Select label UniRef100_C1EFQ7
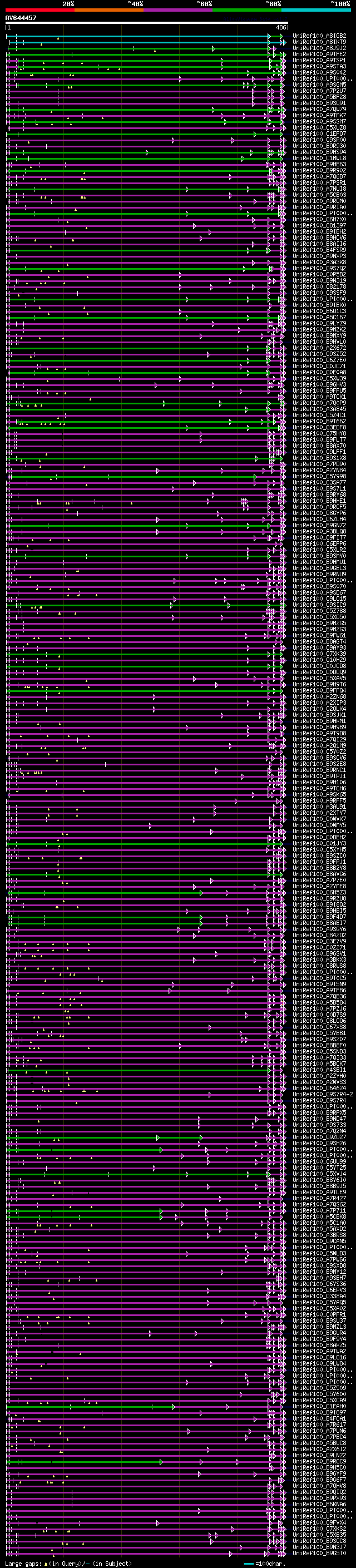Image resolution: width=356 pixels, height=1568 pixels. pyautogui.click(x=319, y=133)
